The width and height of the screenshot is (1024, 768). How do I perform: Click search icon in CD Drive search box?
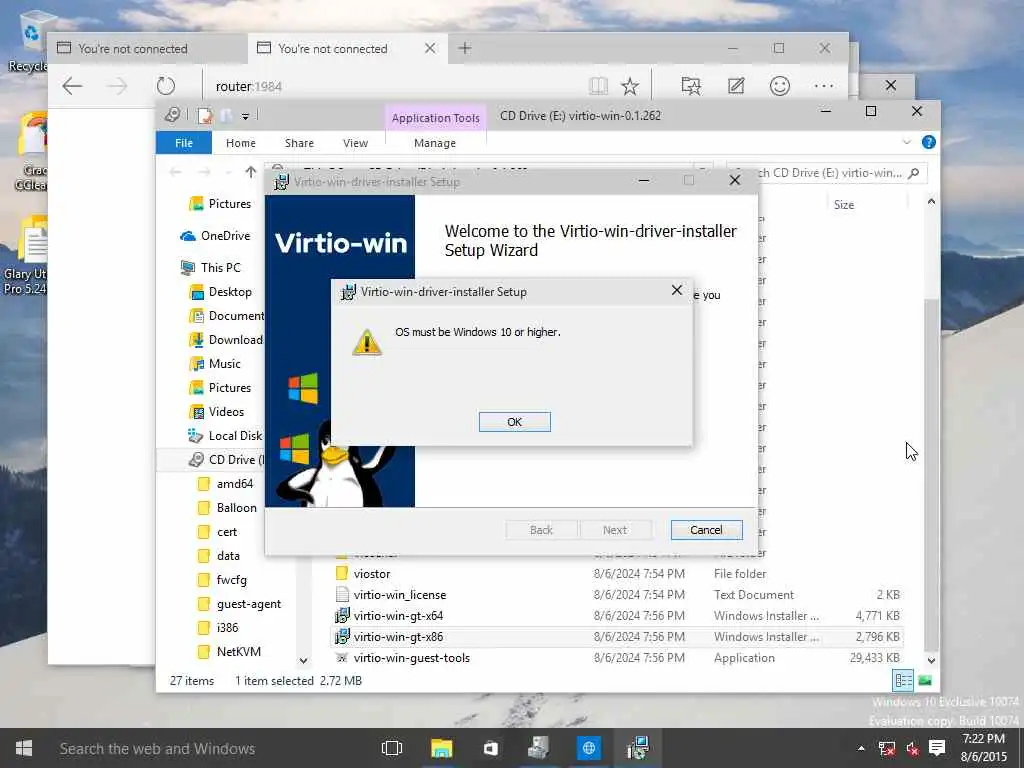point(914,172)
